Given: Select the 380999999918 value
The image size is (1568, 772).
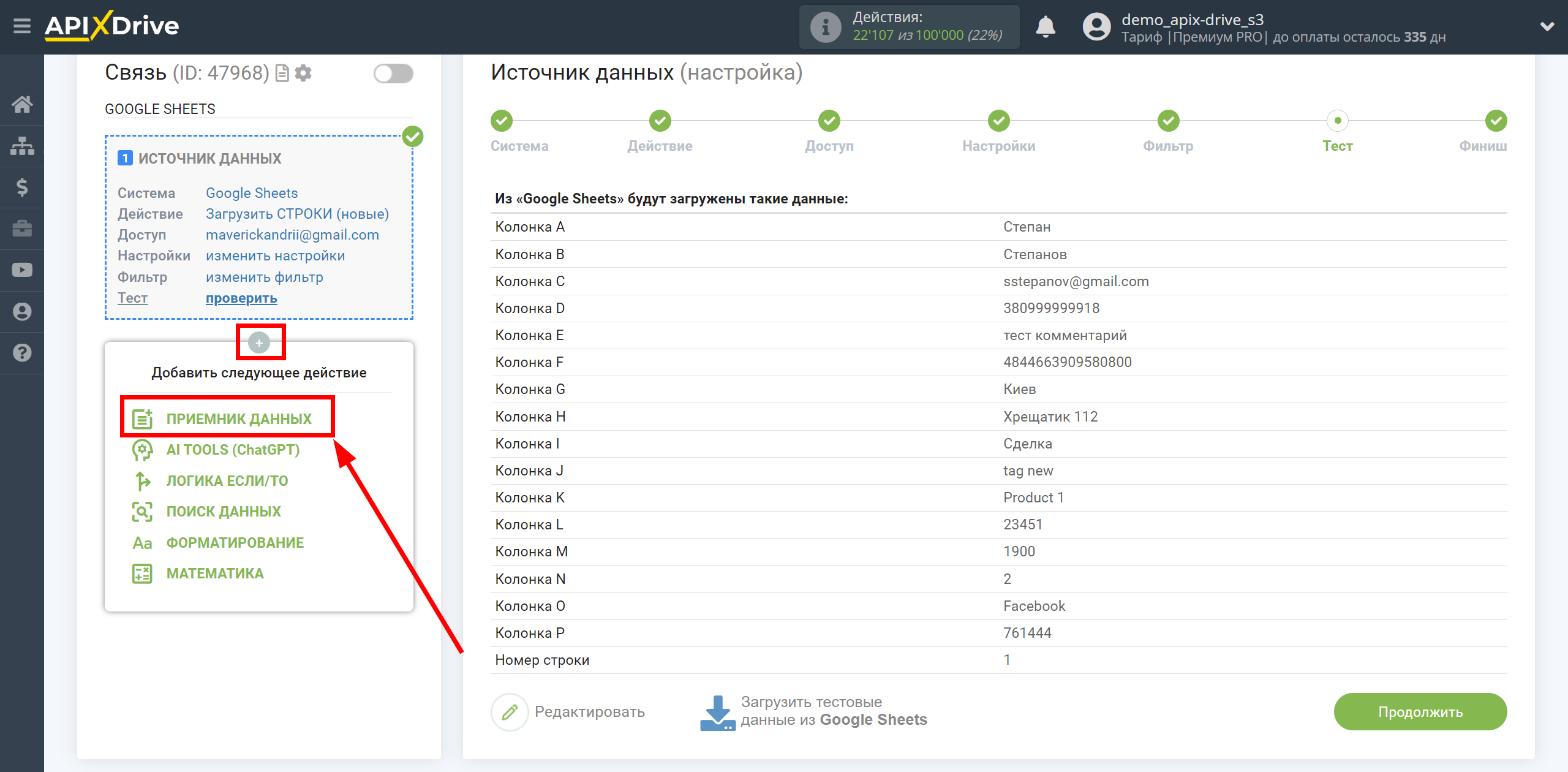Looking at the screenshot, I should pos(1051,308).
